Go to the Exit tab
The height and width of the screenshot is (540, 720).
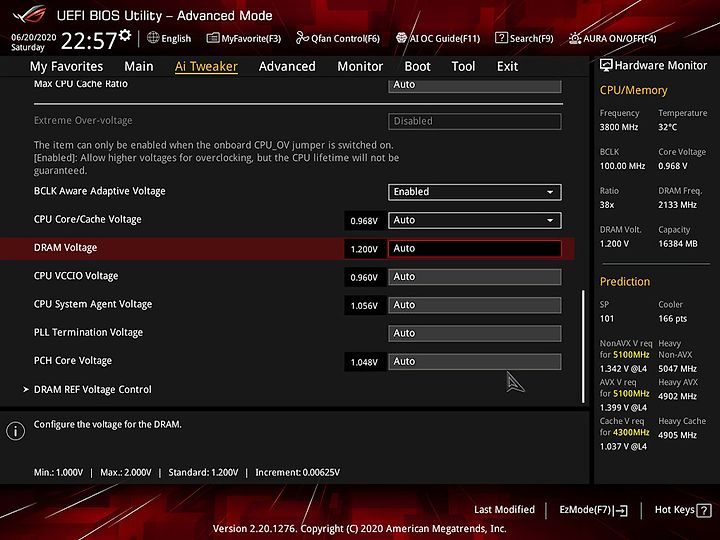(x=507, y=67)
